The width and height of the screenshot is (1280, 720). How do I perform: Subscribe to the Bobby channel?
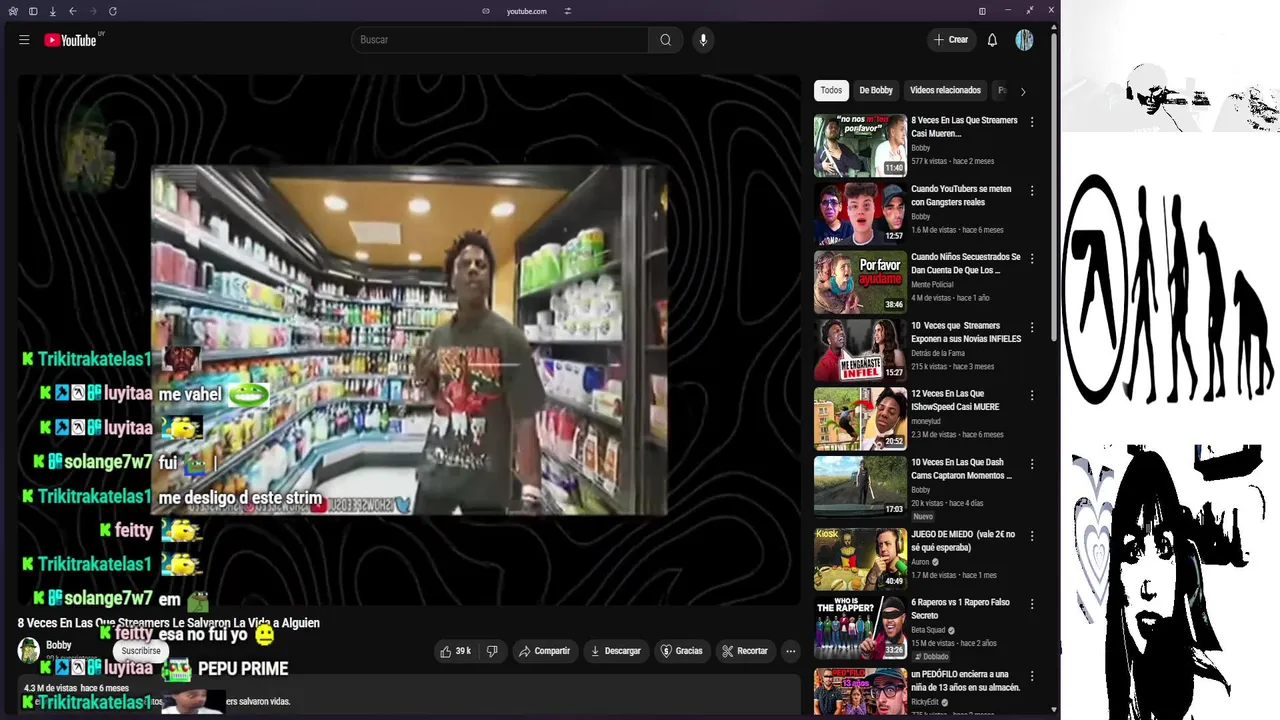click(141, 651)
